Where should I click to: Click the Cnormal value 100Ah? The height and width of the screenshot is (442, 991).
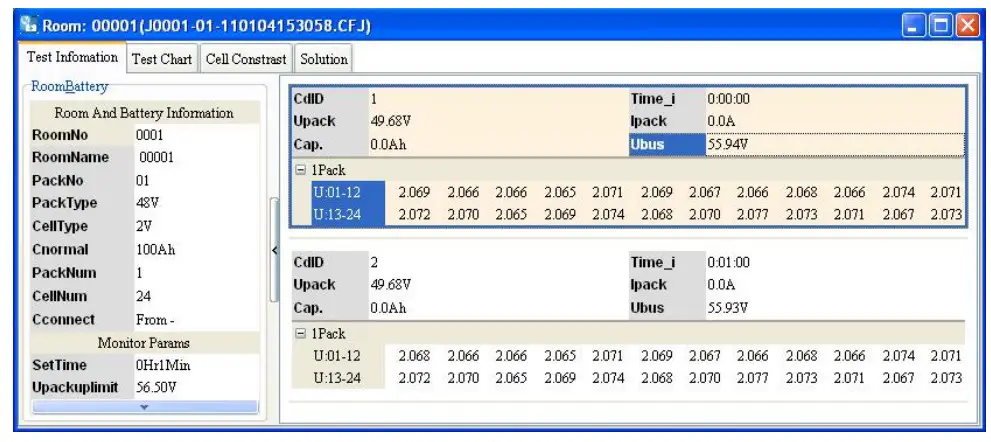pos(155,249)
